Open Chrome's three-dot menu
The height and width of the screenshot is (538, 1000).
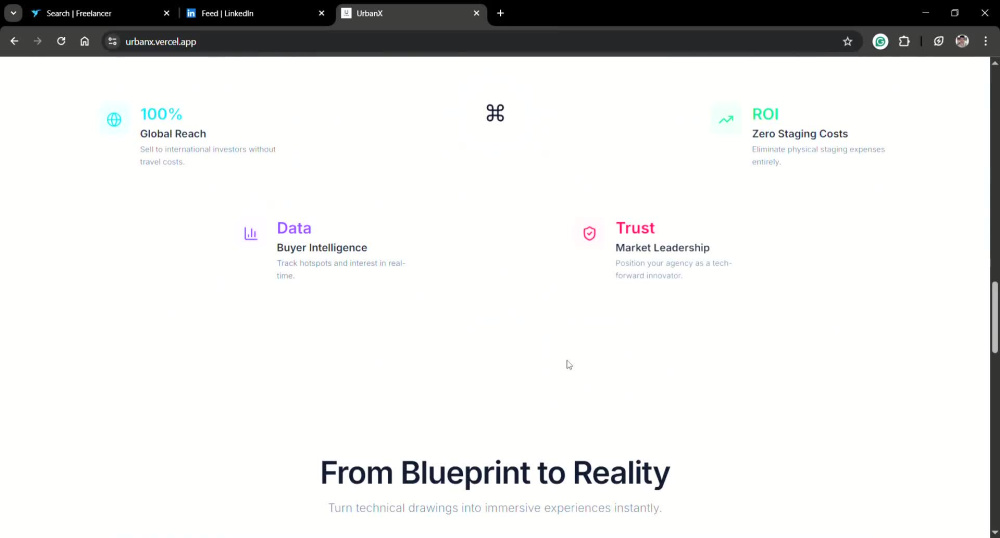(985, 41)
